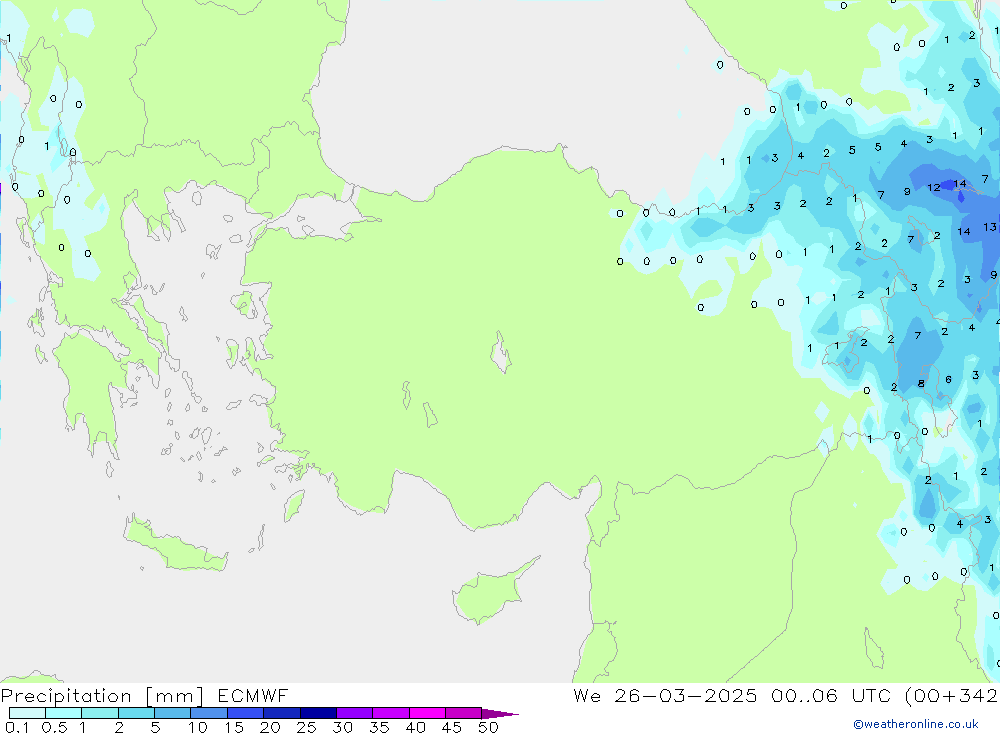Screen dimensions: 1000x733
Task: Click the island of Rhodes near Turkey's coast
Action: 293,506
